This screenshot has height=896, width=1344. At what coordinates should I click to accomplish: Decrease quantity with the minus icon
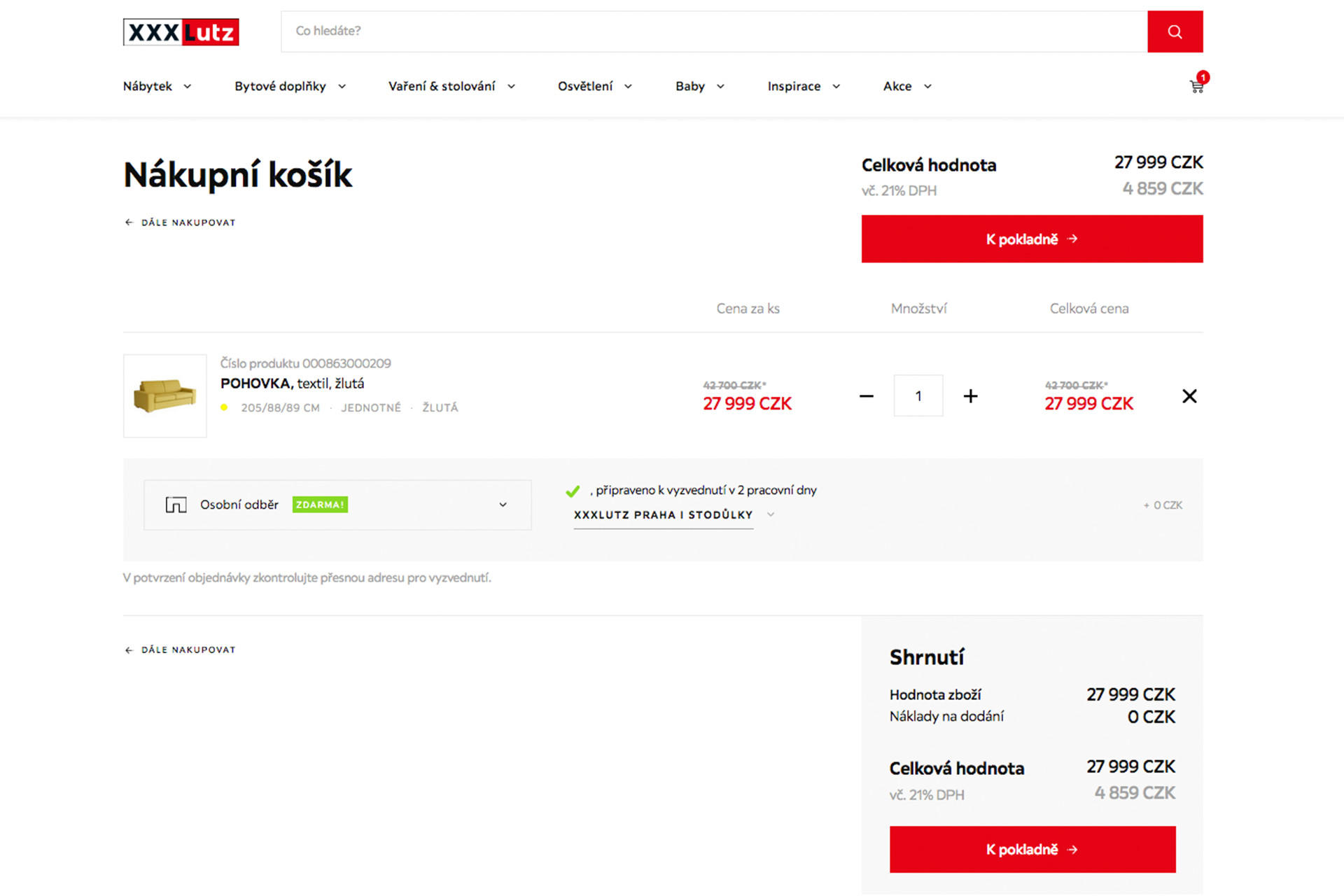(866, 395)
